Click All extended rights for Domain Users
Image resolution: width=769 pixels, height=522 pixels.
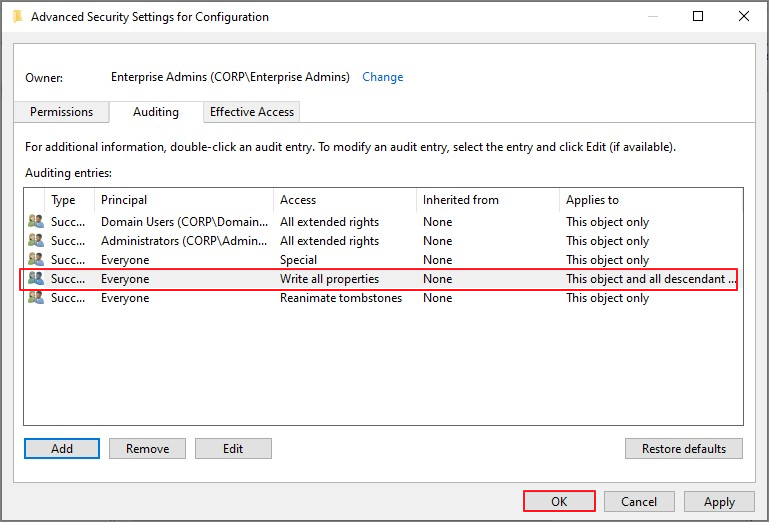(330, 222)
